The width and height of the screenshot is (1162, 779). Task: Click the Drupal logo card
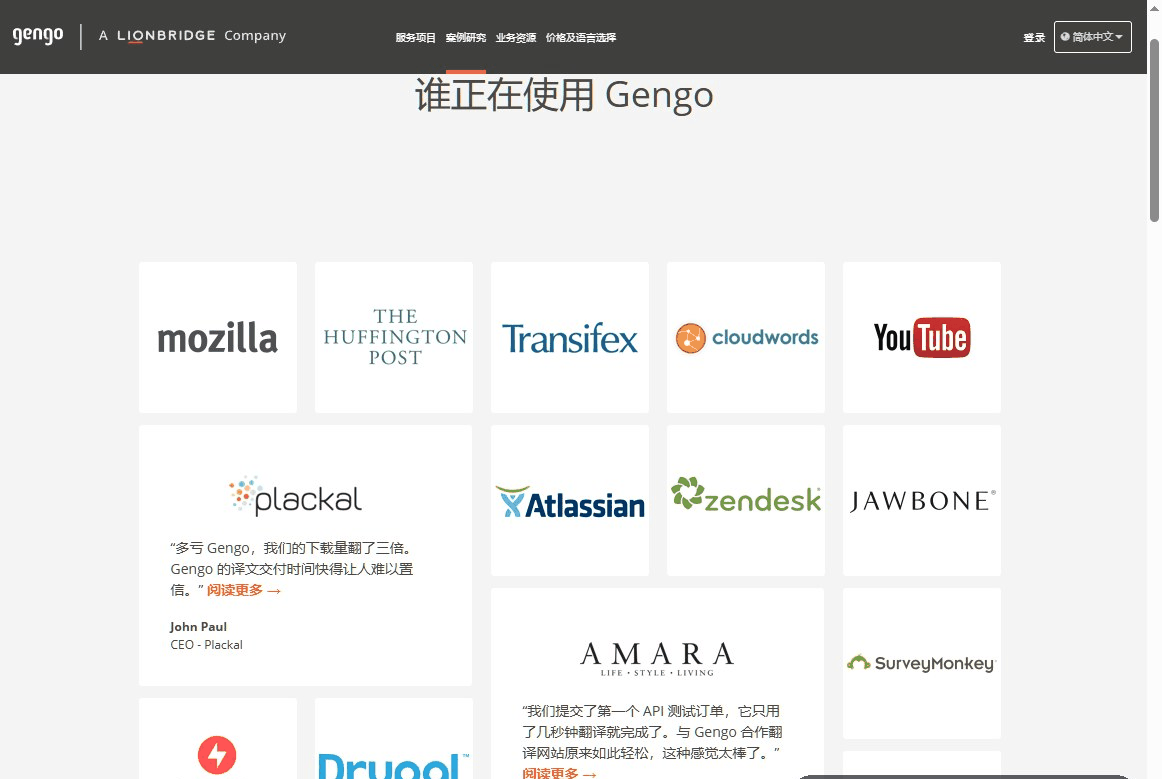pos(394,738)
